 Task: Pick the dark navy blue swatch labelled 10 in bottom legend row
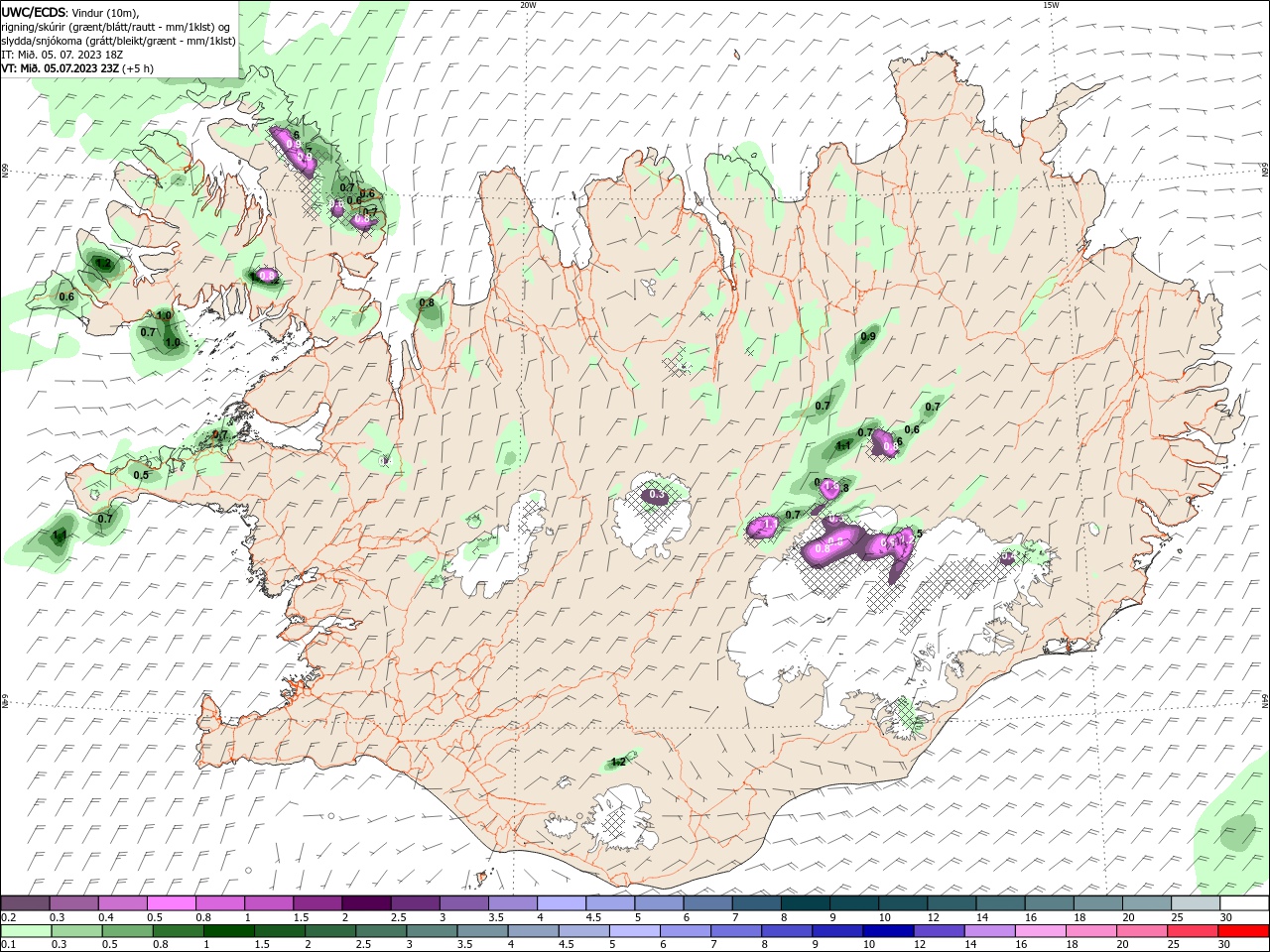click(886, 931)
